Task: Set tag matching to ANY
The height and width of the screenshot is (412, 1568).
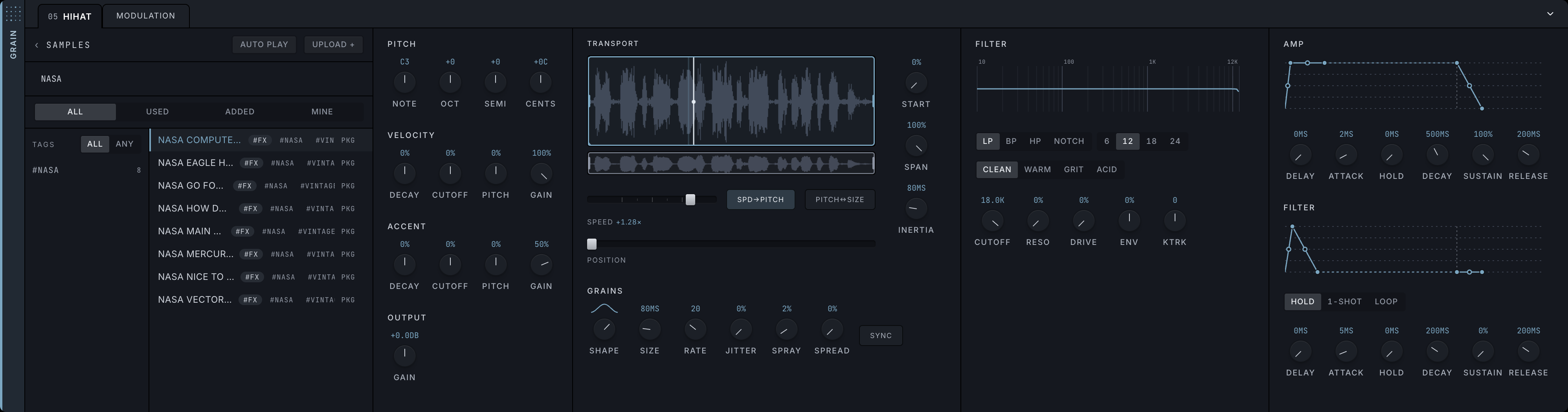Action: click(125, 144)
